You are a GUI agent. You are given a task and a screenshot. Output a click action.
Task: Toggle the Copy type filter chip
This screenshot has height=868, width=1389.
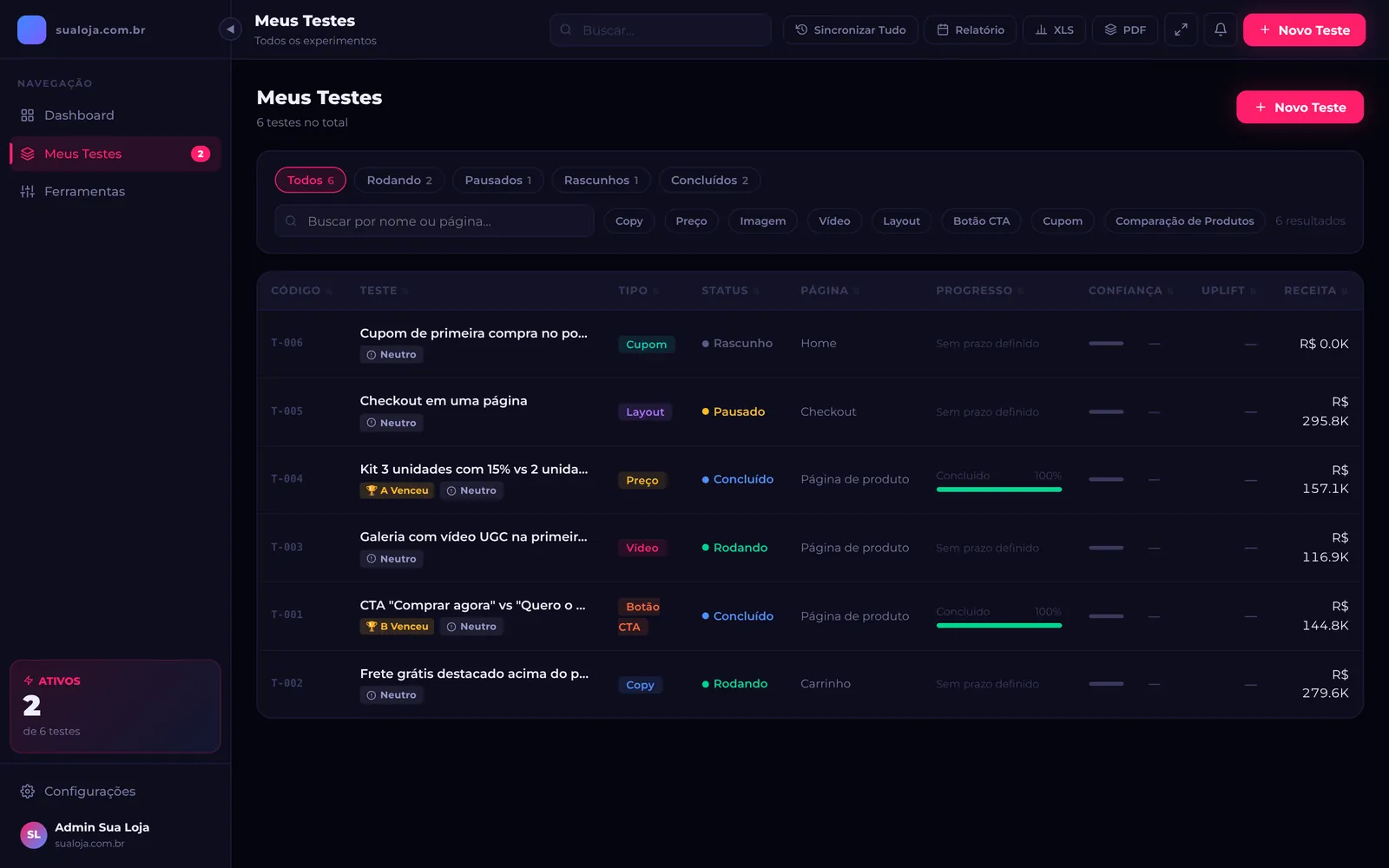(629, 221)
